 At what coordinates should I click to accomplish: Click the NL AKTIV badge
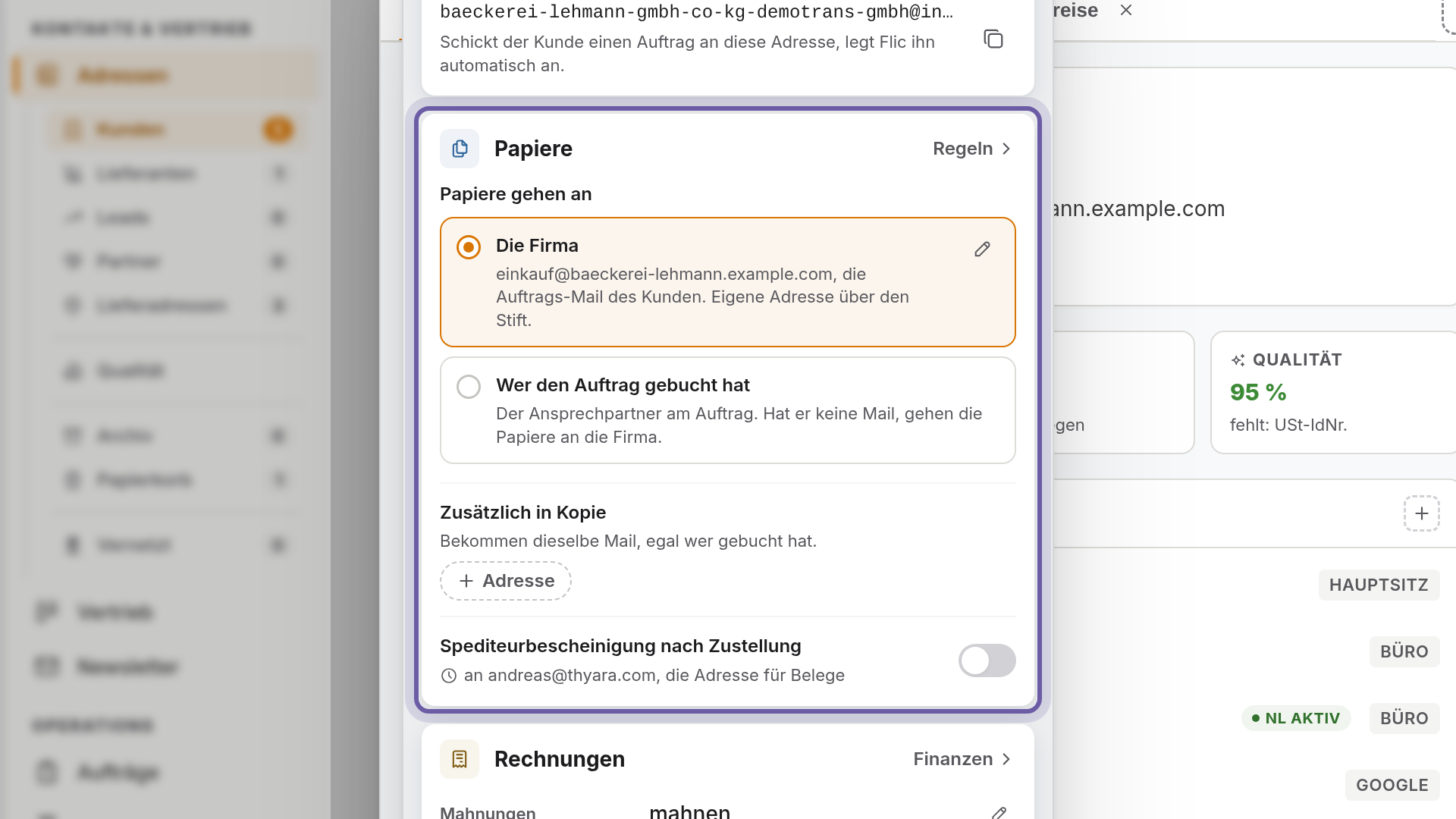pos(1296,718)
